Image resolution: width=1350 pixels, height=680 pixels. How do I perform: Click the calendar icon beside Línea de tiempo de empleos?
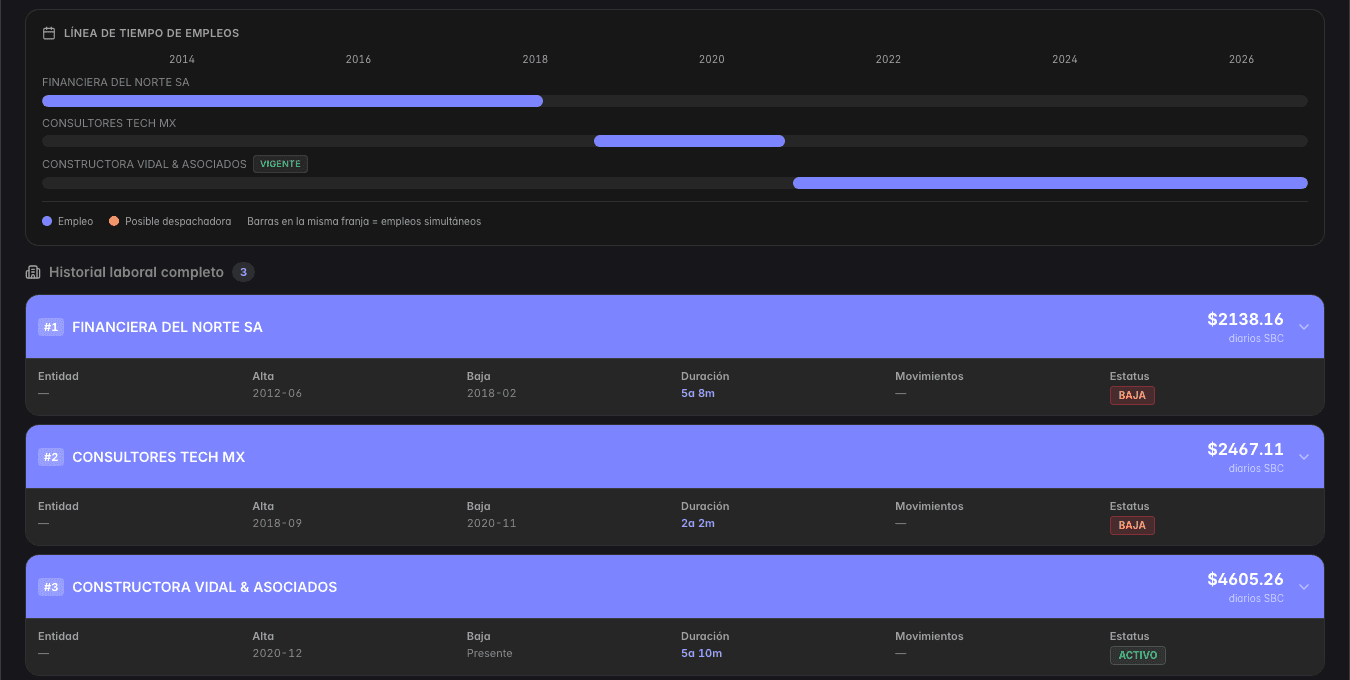point(49,33)
